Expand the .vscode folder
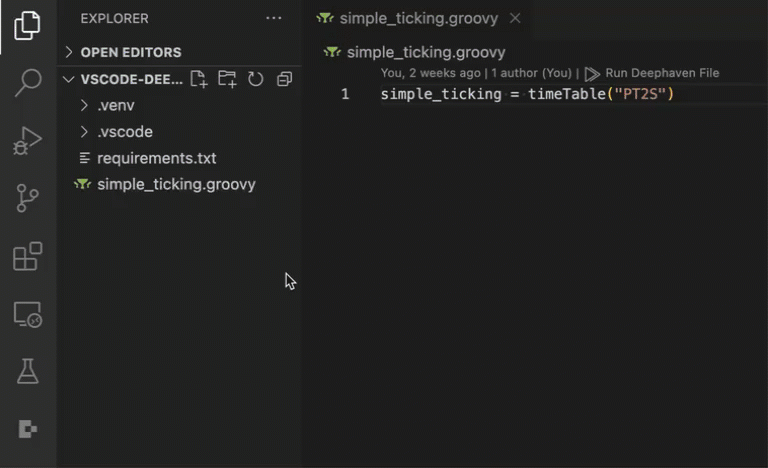This screenshot has width=768, height=468. pyautogui.click(x=124, y=132)
